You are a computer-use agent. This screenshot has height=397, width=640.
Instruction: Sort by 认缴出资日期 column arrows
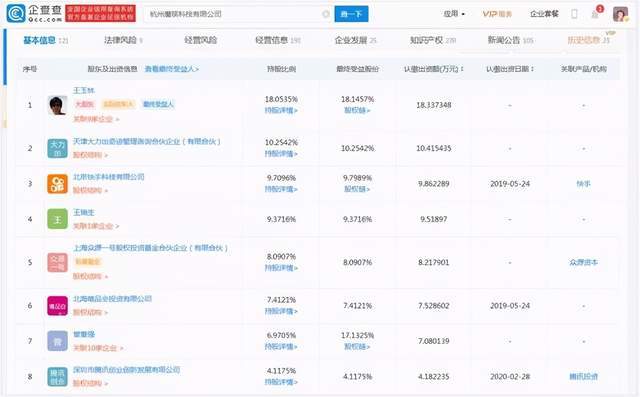pos(532,69)
